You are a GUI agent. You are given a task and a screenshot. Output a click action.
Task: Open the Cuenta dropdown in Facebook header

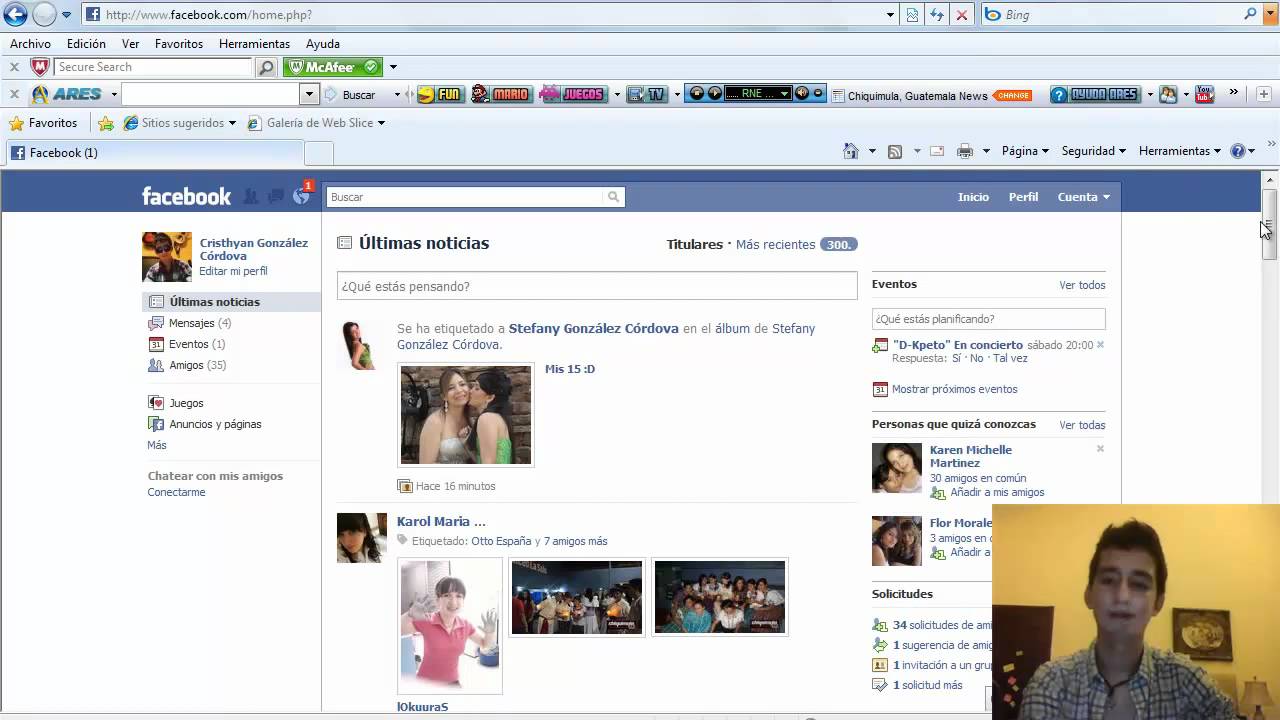click(x=1084, y=197)
